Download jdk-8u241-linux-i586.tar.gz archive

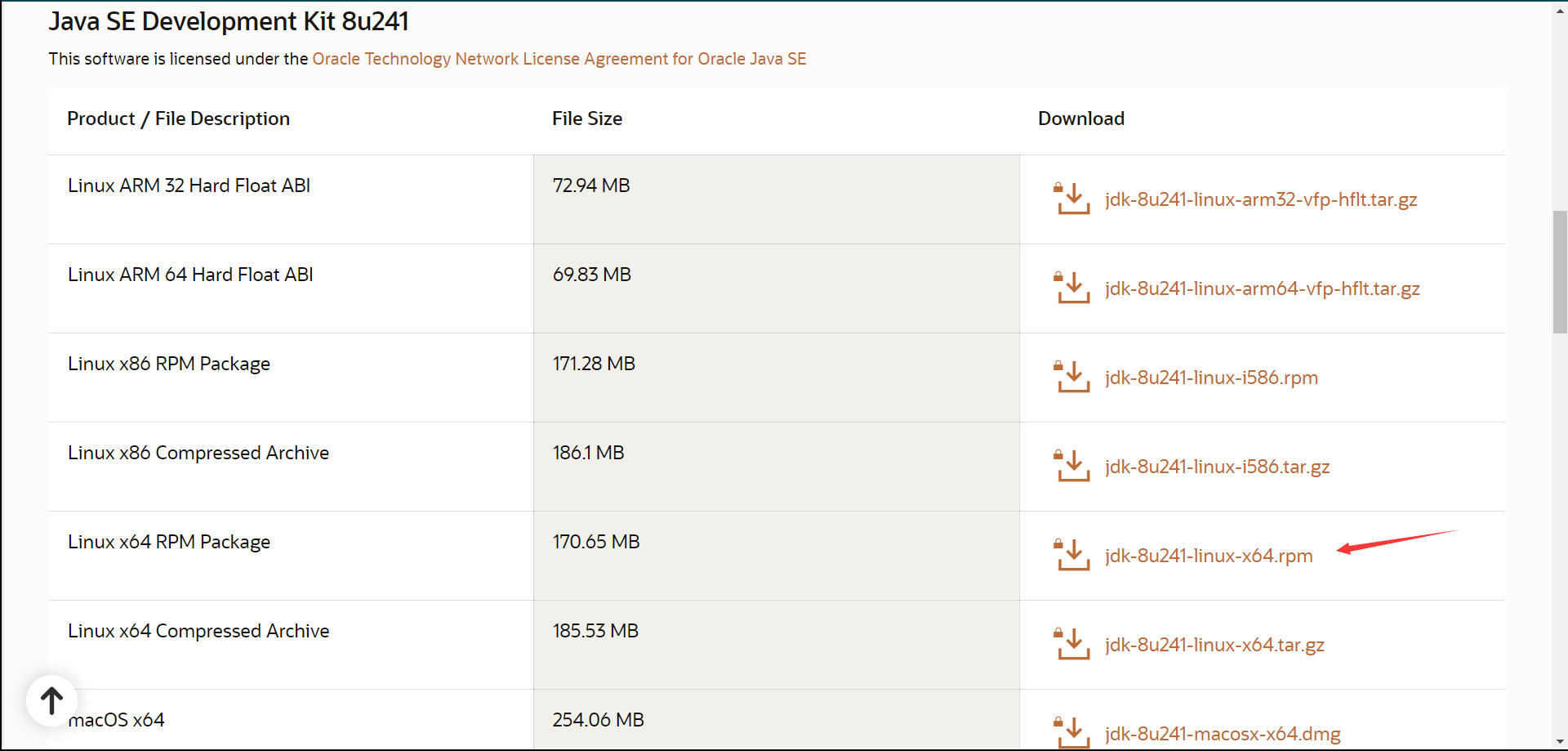[x=1217, y=467]
